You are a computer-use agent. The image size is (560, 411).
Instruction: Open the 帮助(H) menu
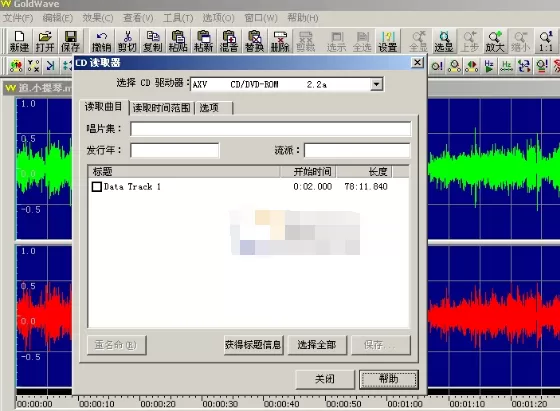(x=303, y=18)
